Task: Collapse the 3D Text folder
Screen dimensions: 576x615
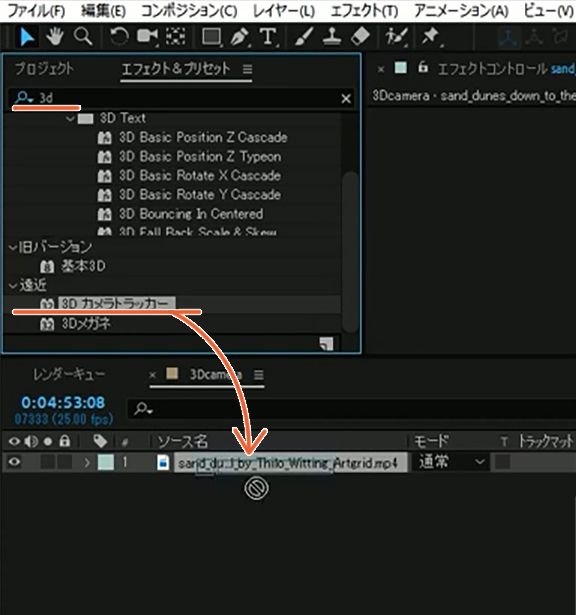Action: pyautogui.click(x=70, y=118)
